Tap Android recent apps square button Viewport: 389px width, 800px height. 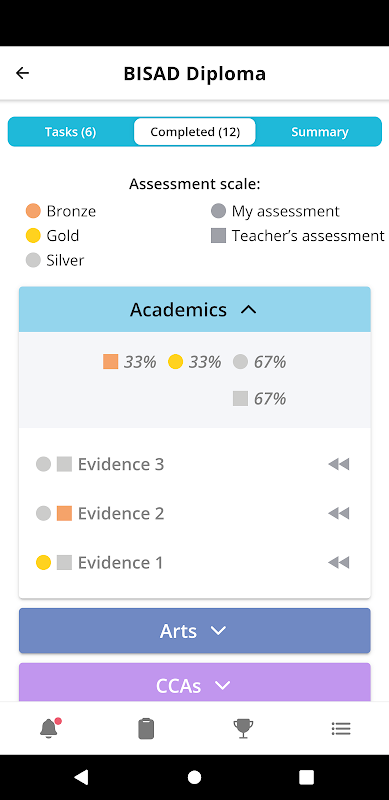pos(306,777)
